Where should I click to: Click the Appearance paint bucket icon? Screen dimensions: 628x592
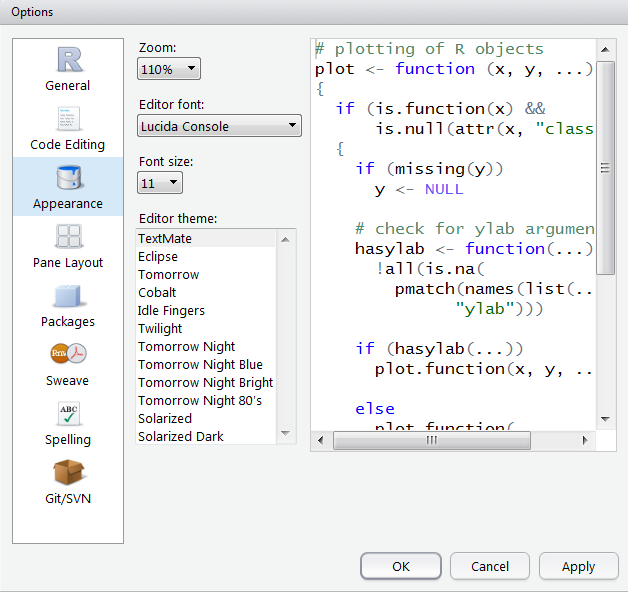68,178
